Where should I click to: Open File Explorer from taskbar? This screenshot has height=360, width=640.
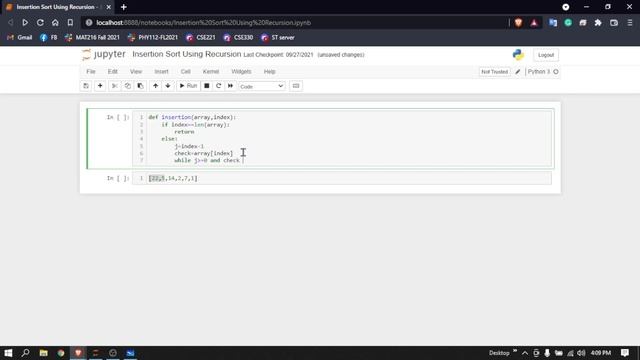[x=43, y=353]
